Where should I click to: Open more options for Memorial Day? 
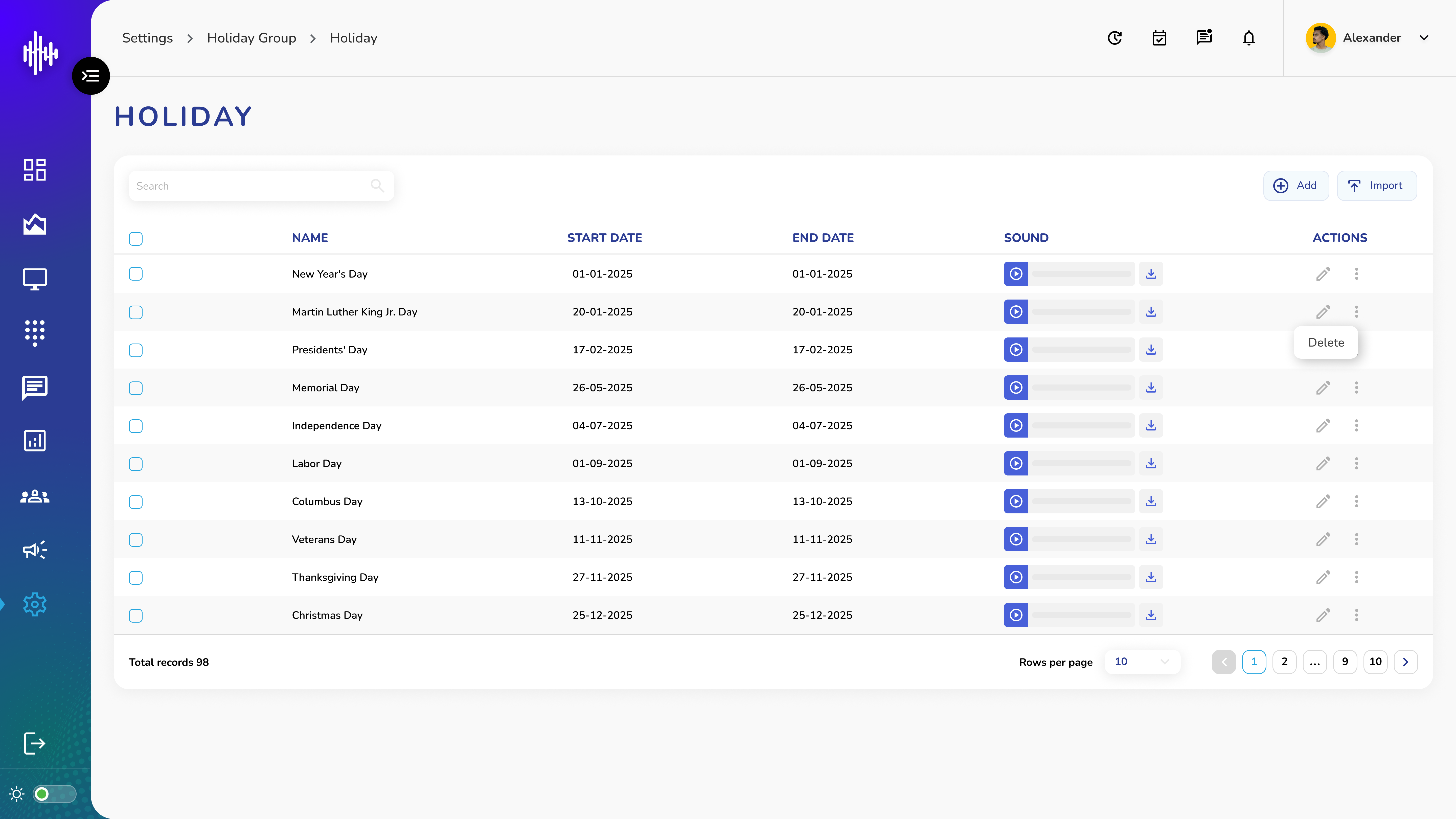tap(1356, 387)
